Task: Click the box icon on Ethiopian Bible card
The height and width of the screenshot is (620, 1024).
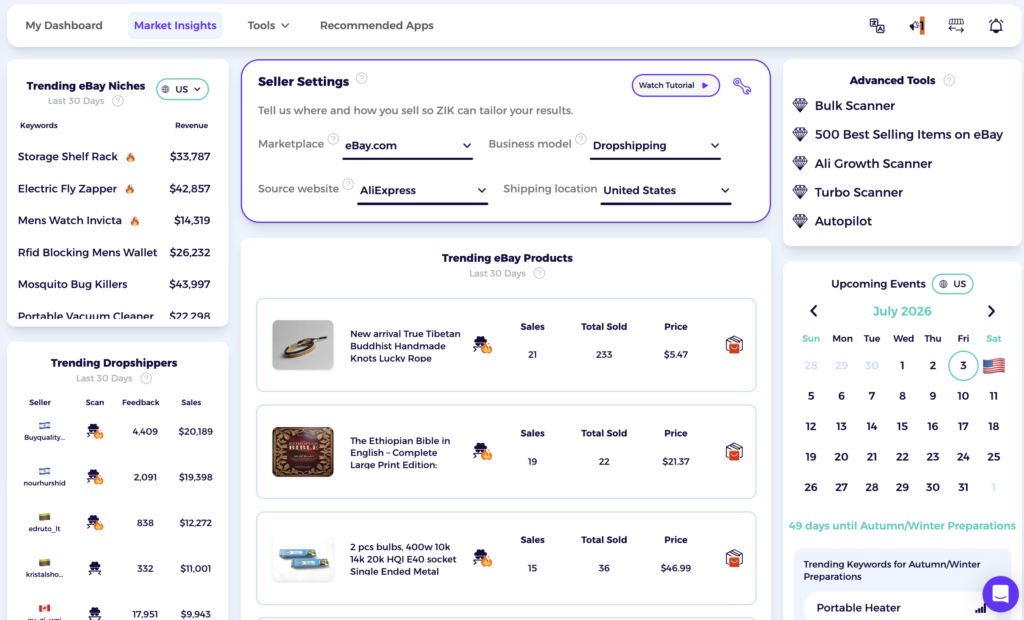Action: click(734, 451)
